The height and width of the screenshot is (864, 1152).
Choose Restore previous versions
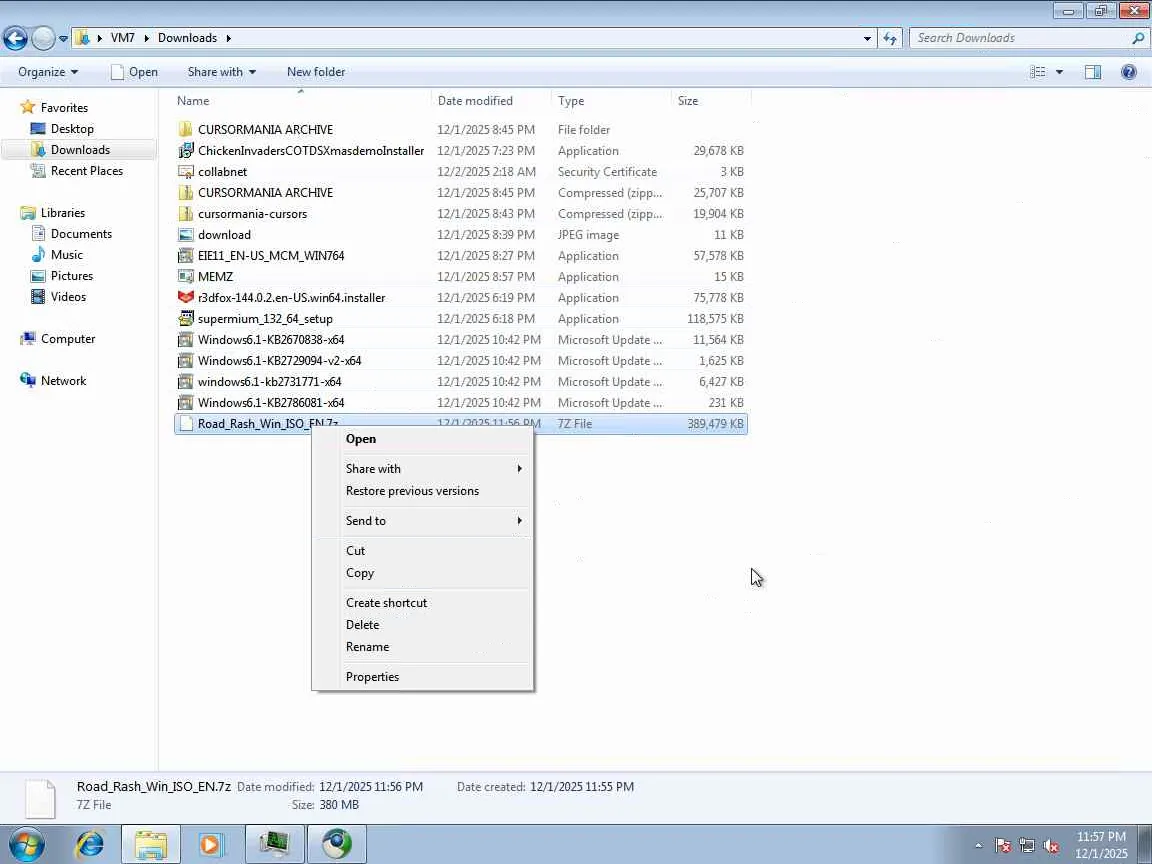pos(422,491)
